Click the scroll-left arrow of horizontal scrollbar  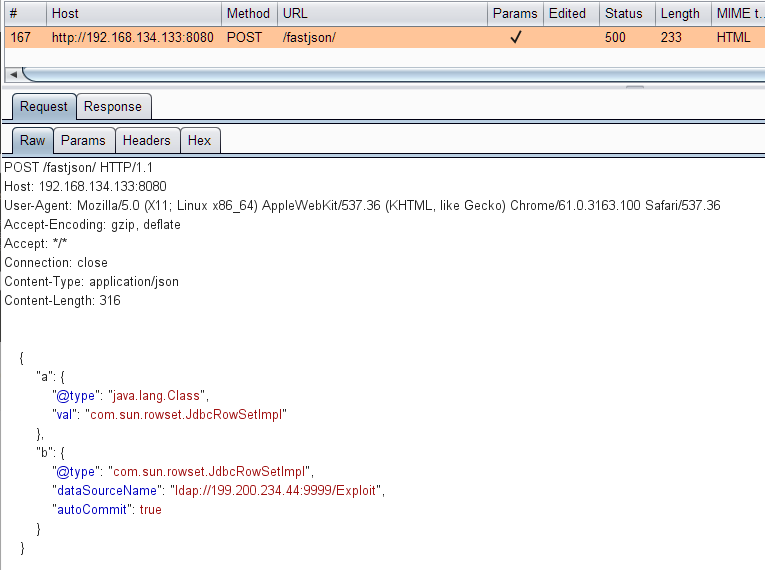(x=13, y=75)
